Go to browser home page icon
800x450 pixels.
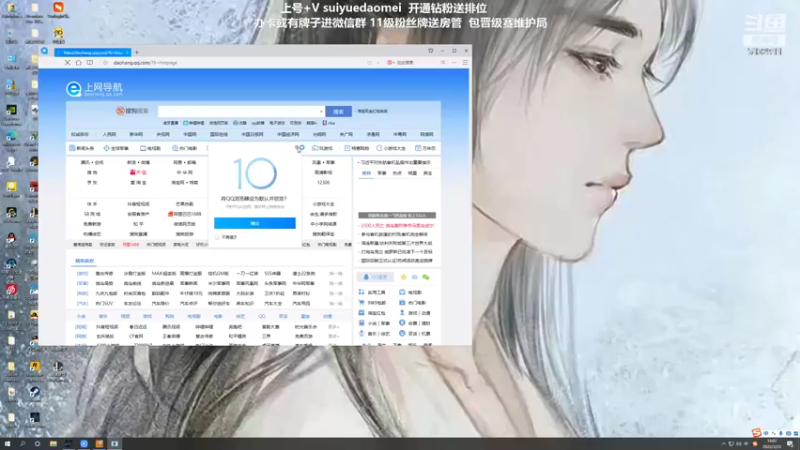click(79, 63)
